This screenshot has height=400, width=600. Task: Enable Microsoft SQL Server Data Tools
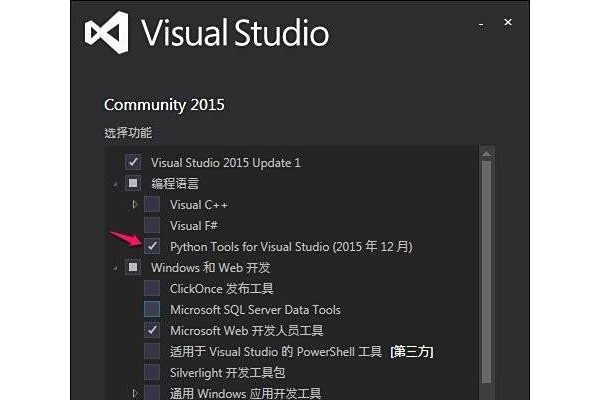coord(152,309)
